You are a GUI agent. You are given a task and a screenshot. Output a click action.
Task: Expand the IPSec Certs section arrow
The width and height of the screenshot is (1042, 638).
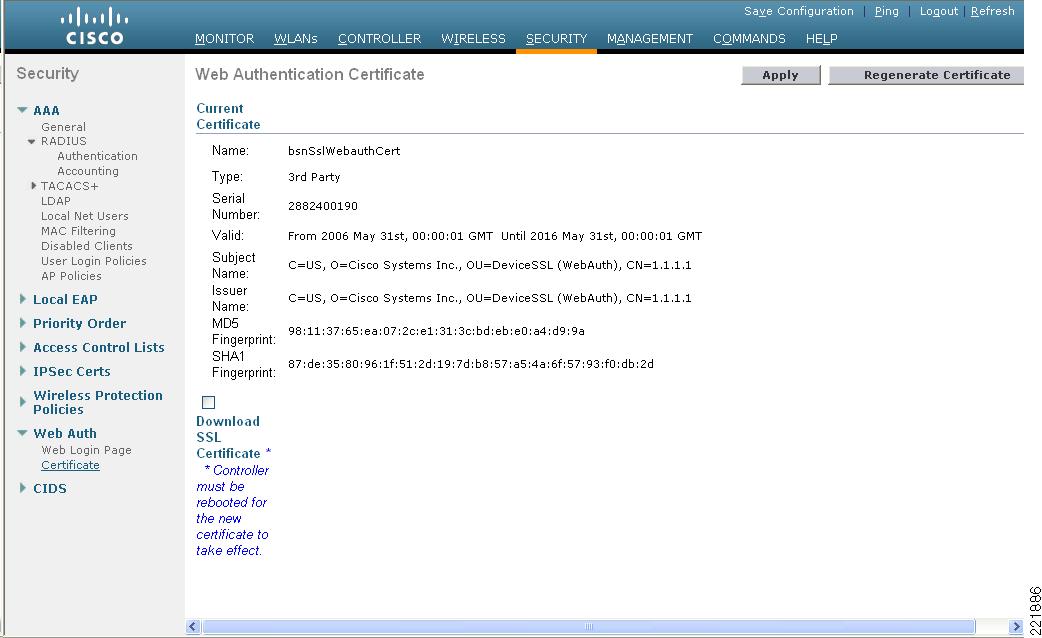tap(23, 371)
